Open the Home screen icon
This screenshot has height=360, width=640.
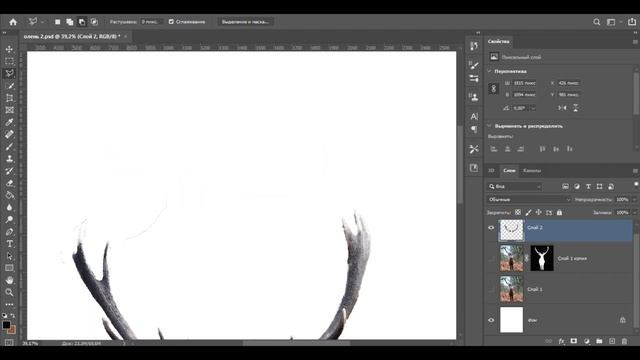13,22
